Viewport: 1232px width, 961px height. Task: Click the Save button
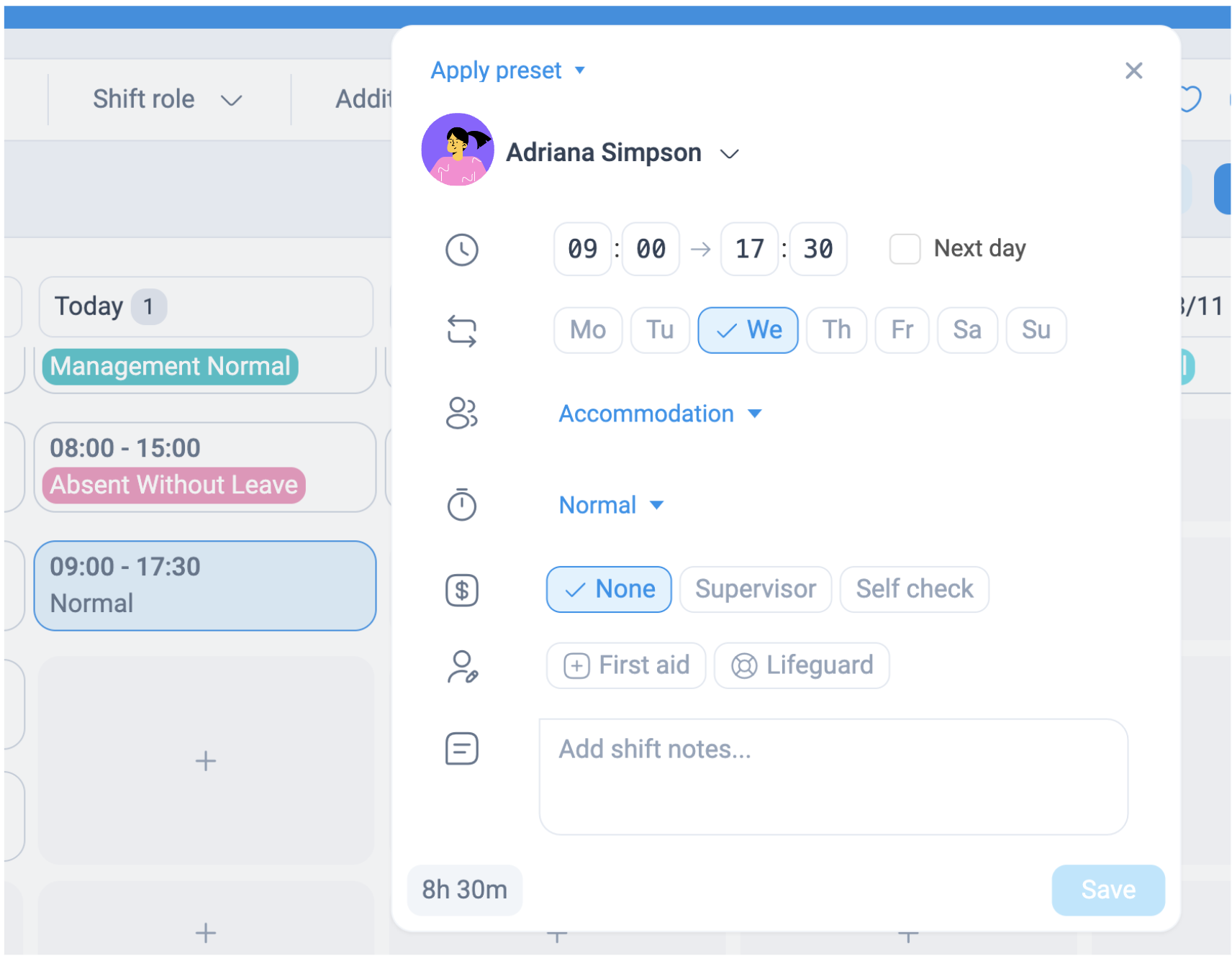[1108, 890]
